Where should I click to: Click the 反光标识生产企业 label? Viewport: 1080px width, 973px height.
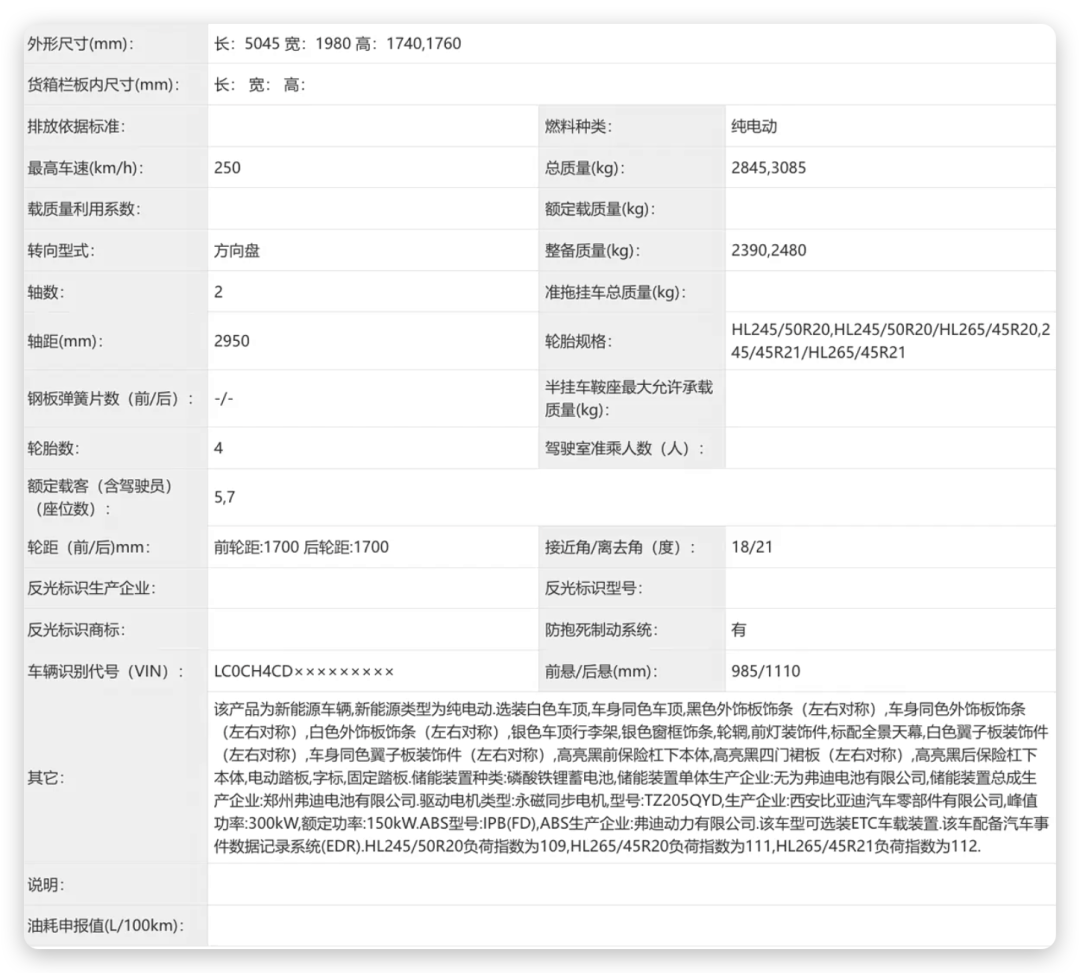[x=92, y=588]
